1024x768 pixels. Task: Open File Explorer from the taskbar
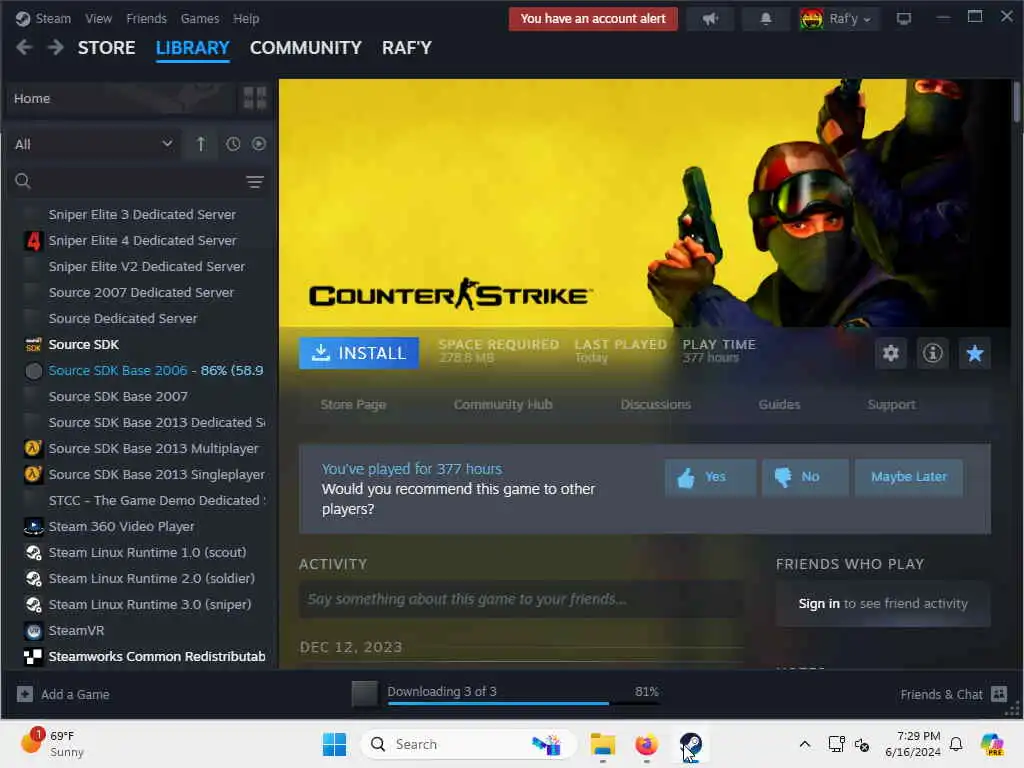[602, 744]
